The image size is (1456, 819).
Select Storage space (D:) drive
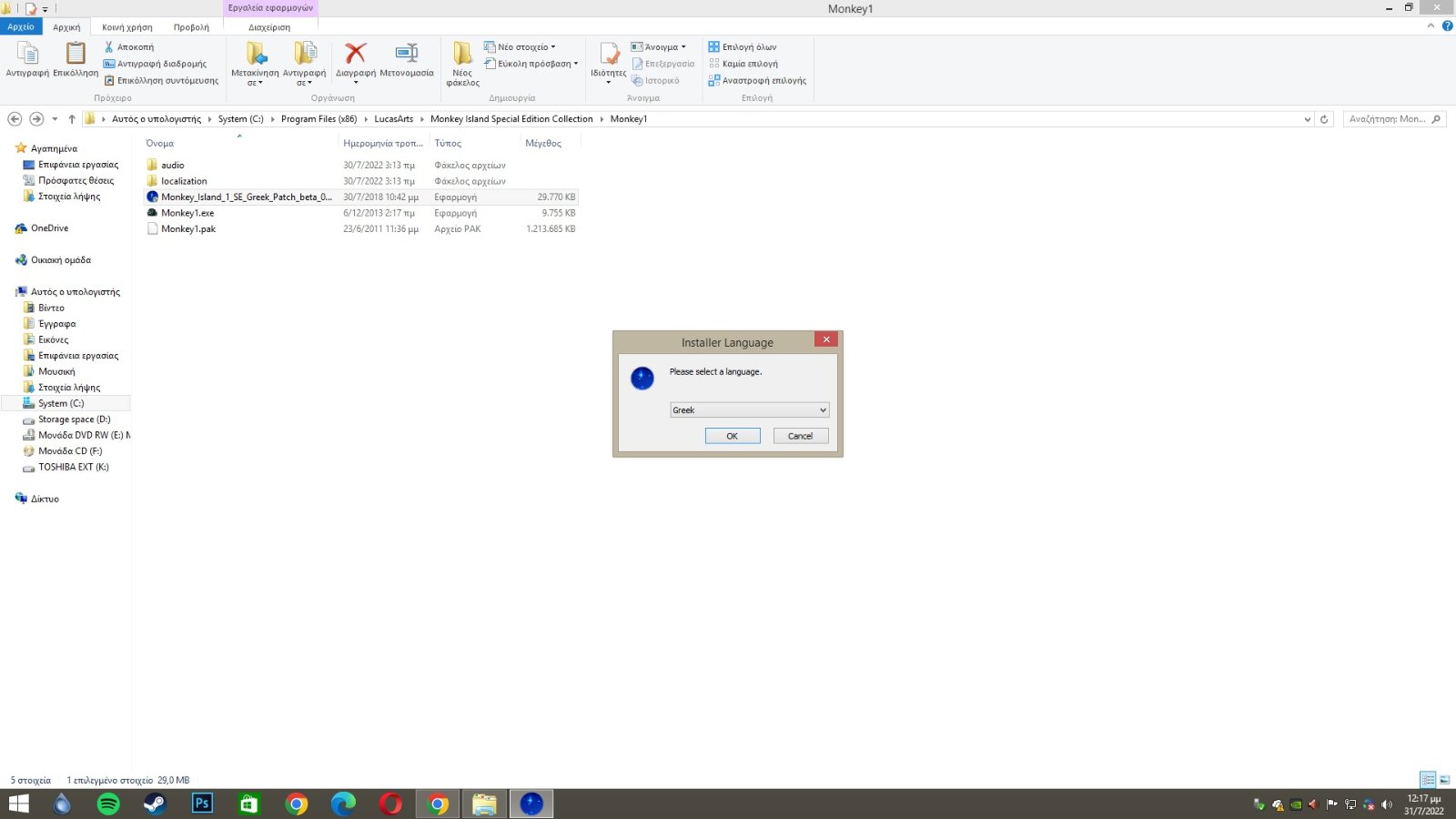[x=74, y=420]
